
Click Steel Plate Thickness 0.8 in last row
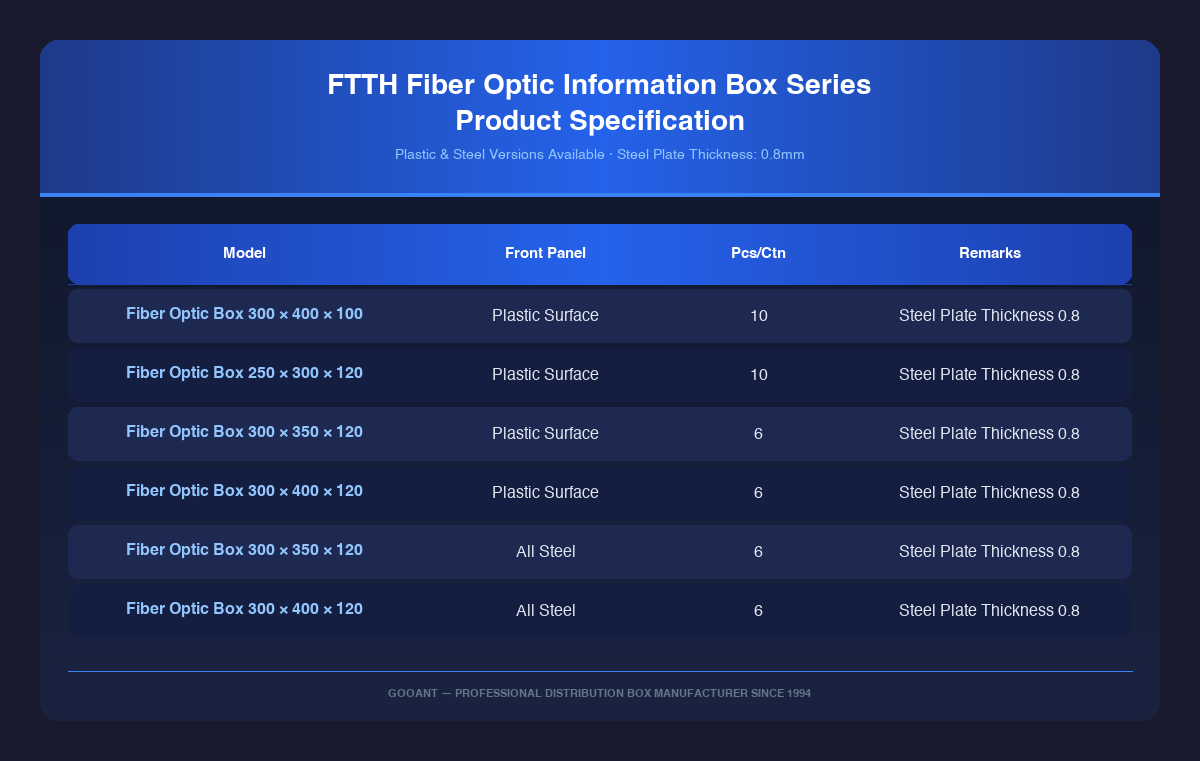click(989, 610)
